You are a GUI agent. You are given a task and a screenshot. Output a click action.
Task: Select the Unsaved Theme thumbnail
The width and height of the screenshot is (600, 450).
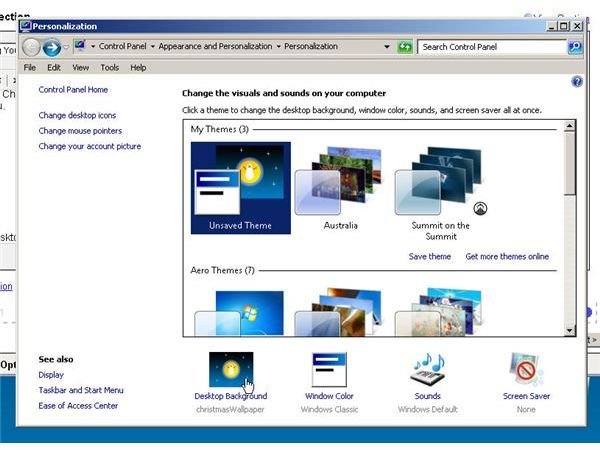[x=241, y=188]
